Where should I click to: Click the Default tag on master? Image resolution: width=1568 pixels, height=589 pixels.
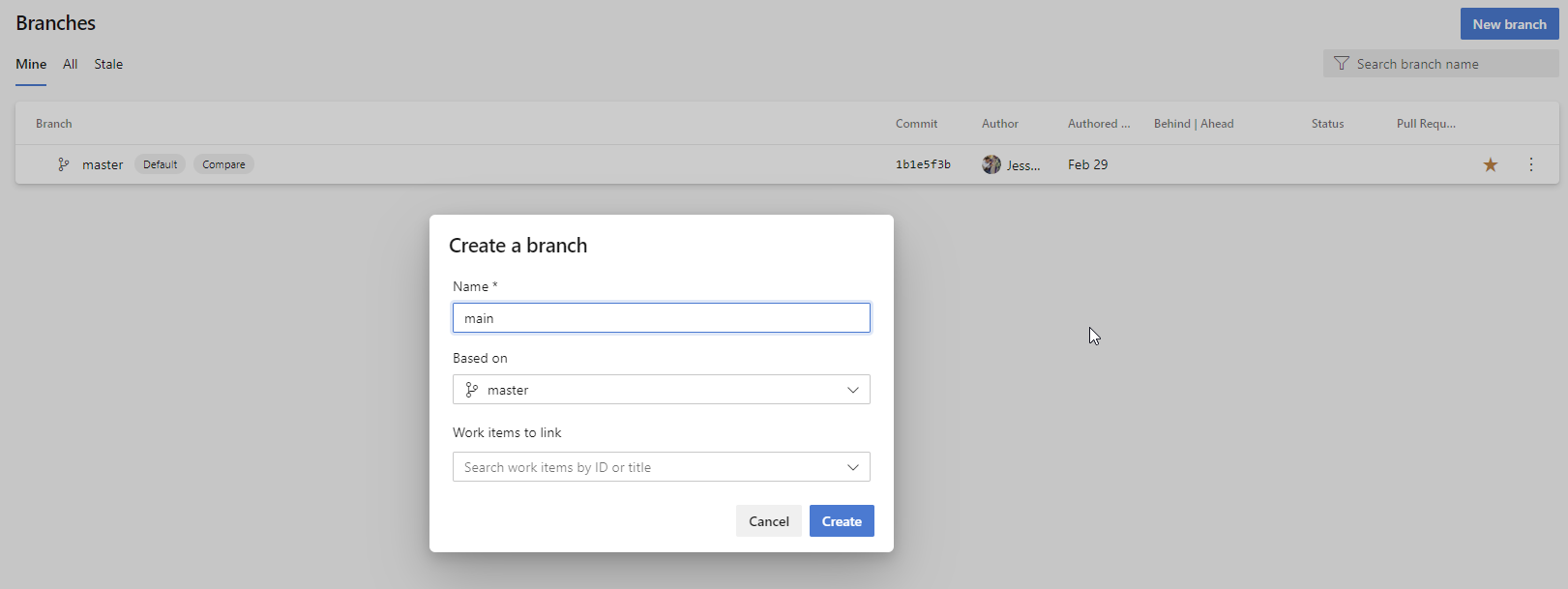(160, 164)
